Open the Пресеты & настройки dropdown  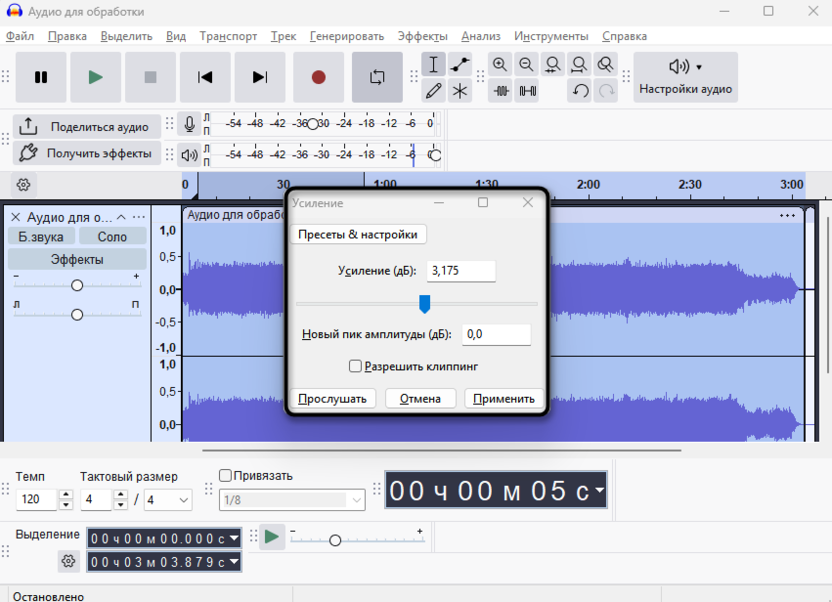tap(358, 234)
